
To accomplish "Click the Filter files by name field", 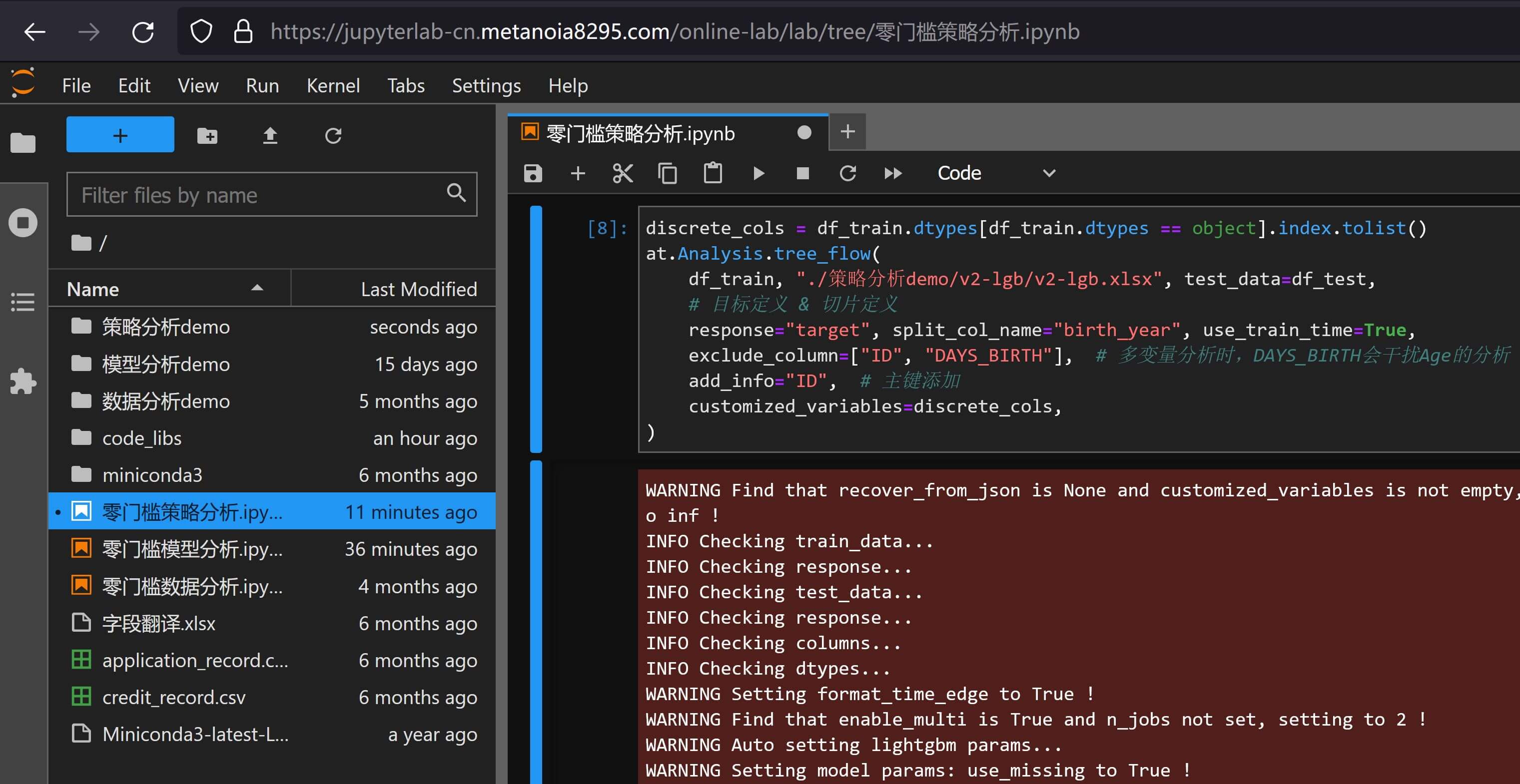I will pyautogui.click(x=260, y=195).
